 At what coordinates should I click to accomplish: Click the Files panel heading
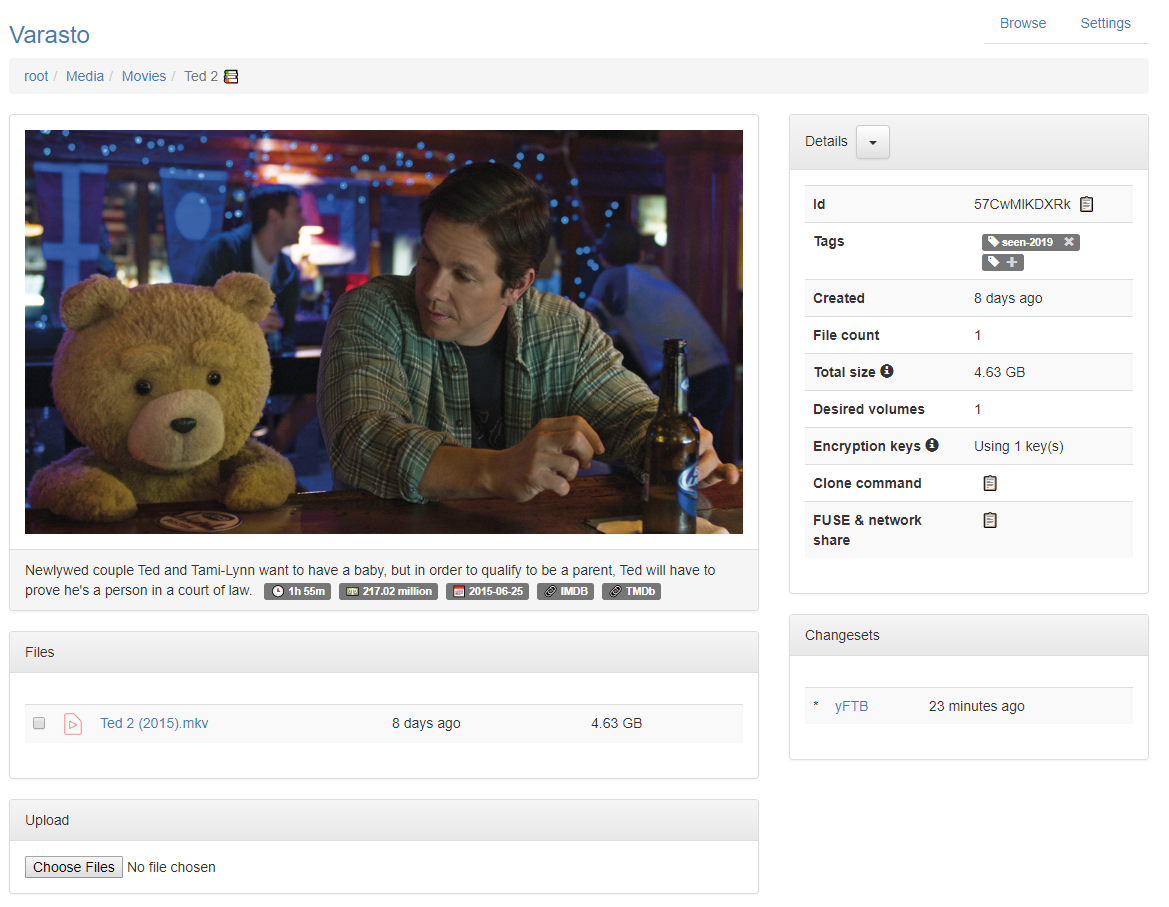[40, 652]
